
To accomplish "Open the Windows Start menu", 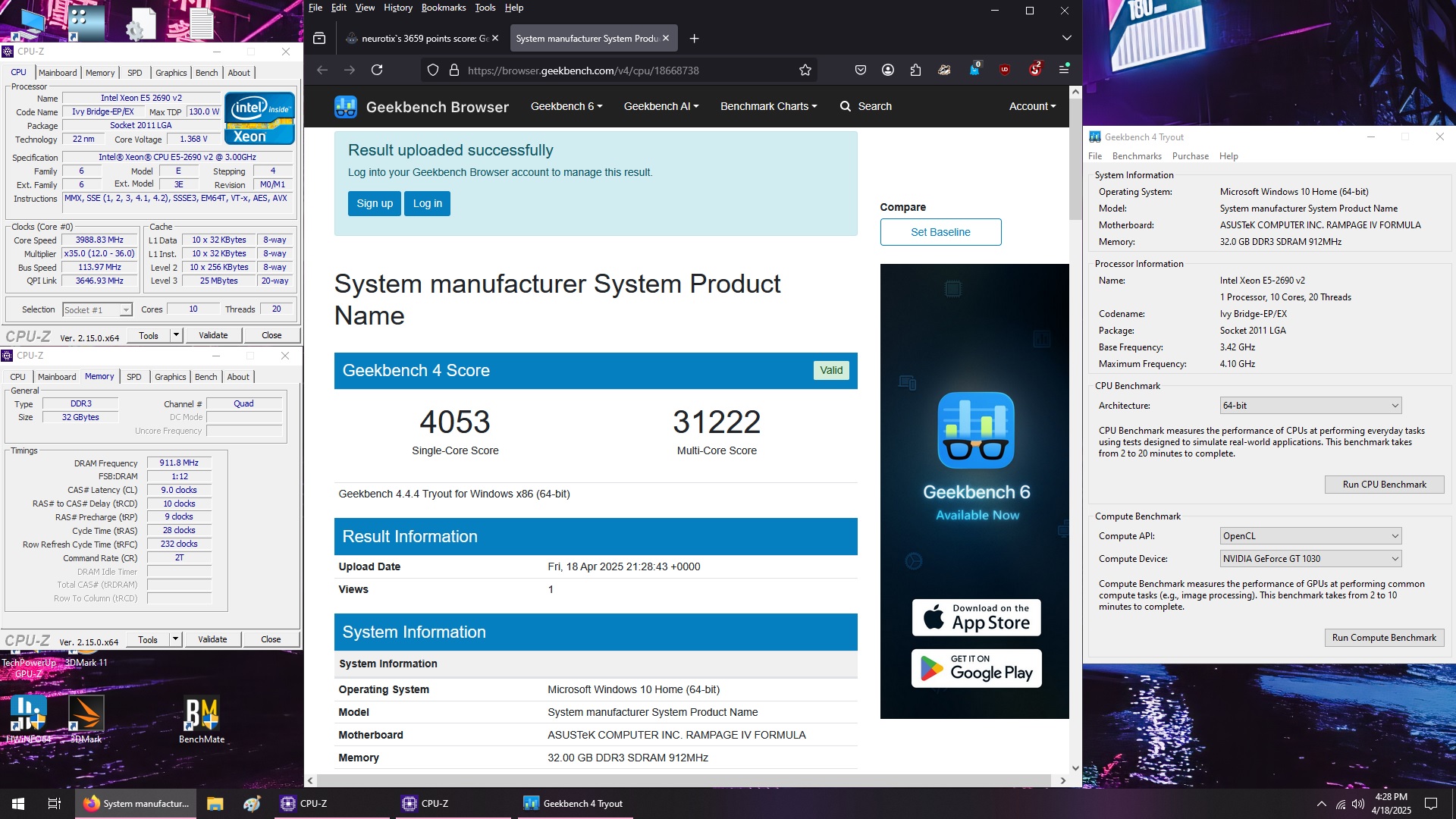I will tap(18, 804).
